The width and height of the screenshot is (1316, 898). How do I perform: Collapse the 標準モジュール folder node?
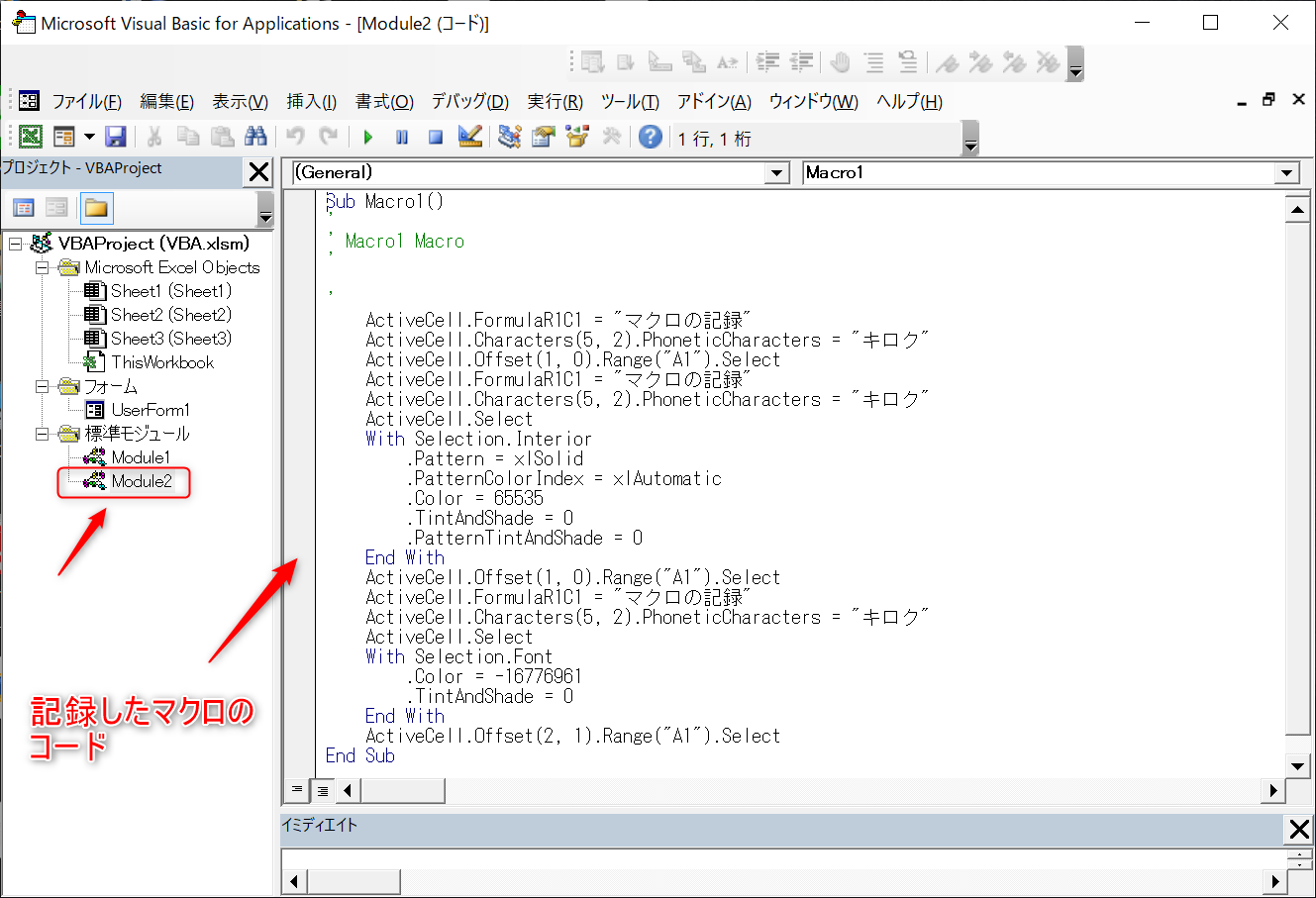pyautogui.click(x=42, y=434)
